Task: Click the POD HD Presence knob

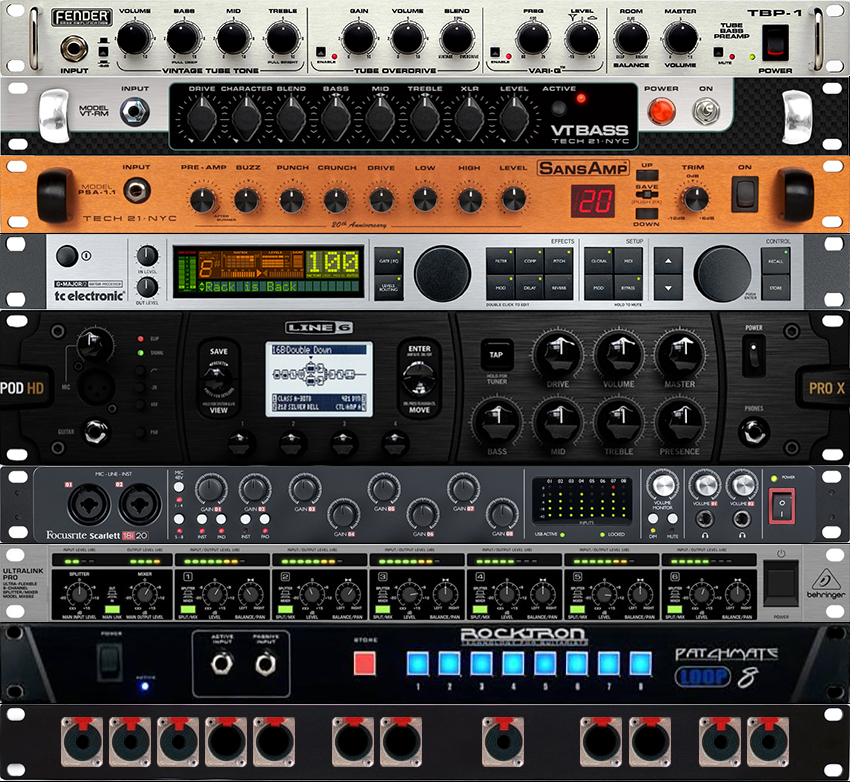Action: click(680, 422)
